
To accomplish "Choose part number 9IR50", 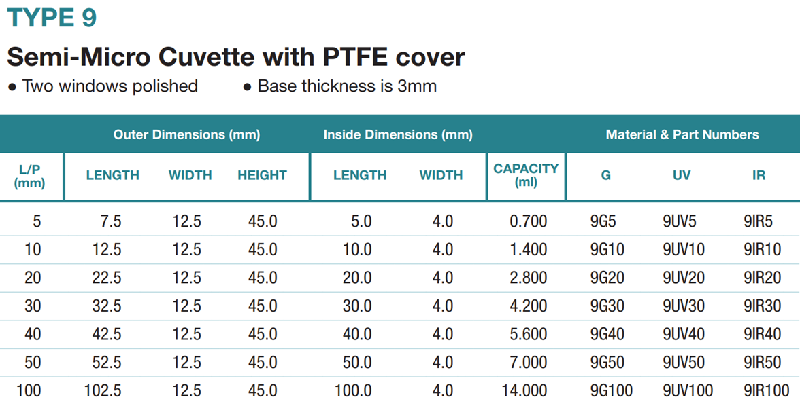I will [762, 362].
